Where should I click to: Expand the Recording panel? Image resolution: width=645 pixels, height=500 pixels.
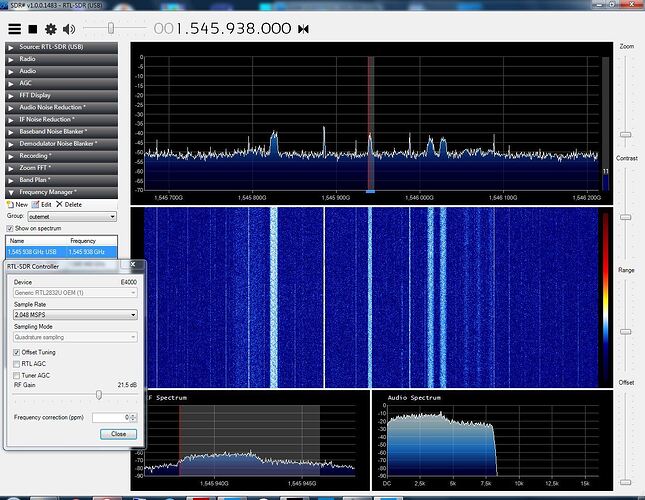pyautogui.click(x=61, y=156)
